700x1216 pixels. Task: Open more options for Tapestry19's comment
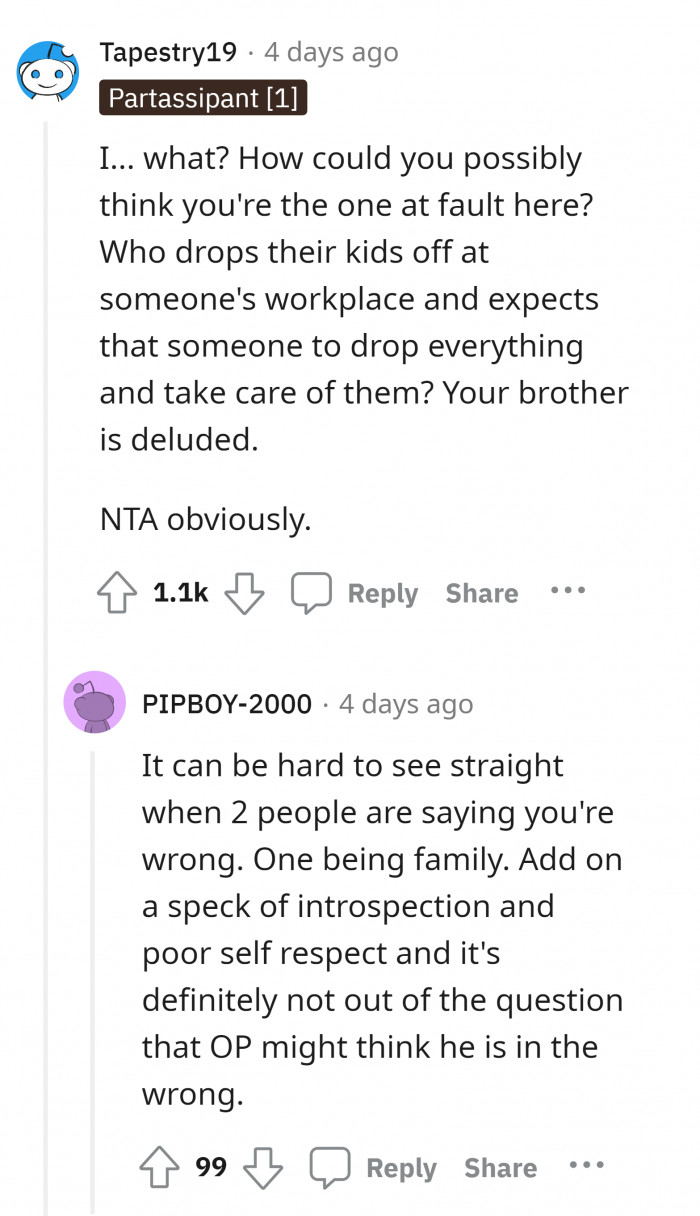tap(567, 590)
